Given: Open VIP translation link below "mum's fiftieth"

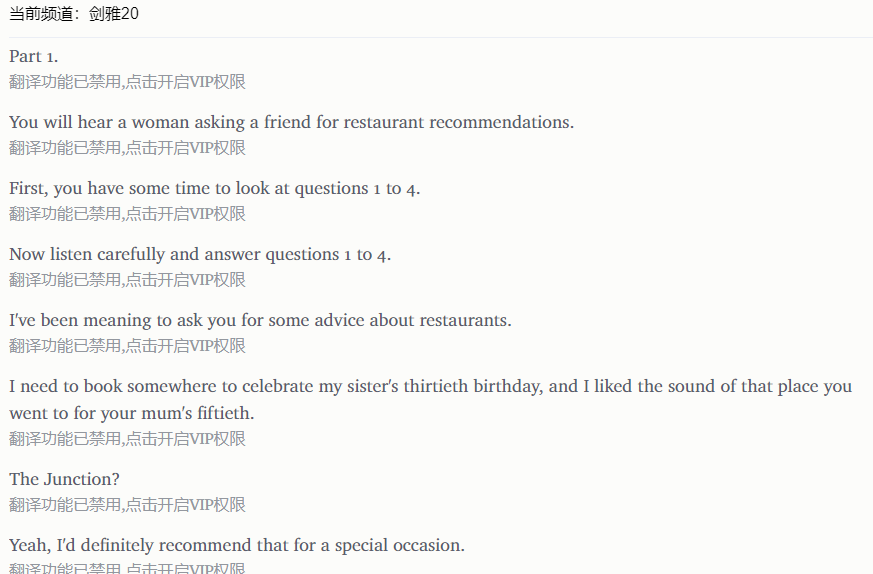Looking at the screenshot, I should click(127, 438).
